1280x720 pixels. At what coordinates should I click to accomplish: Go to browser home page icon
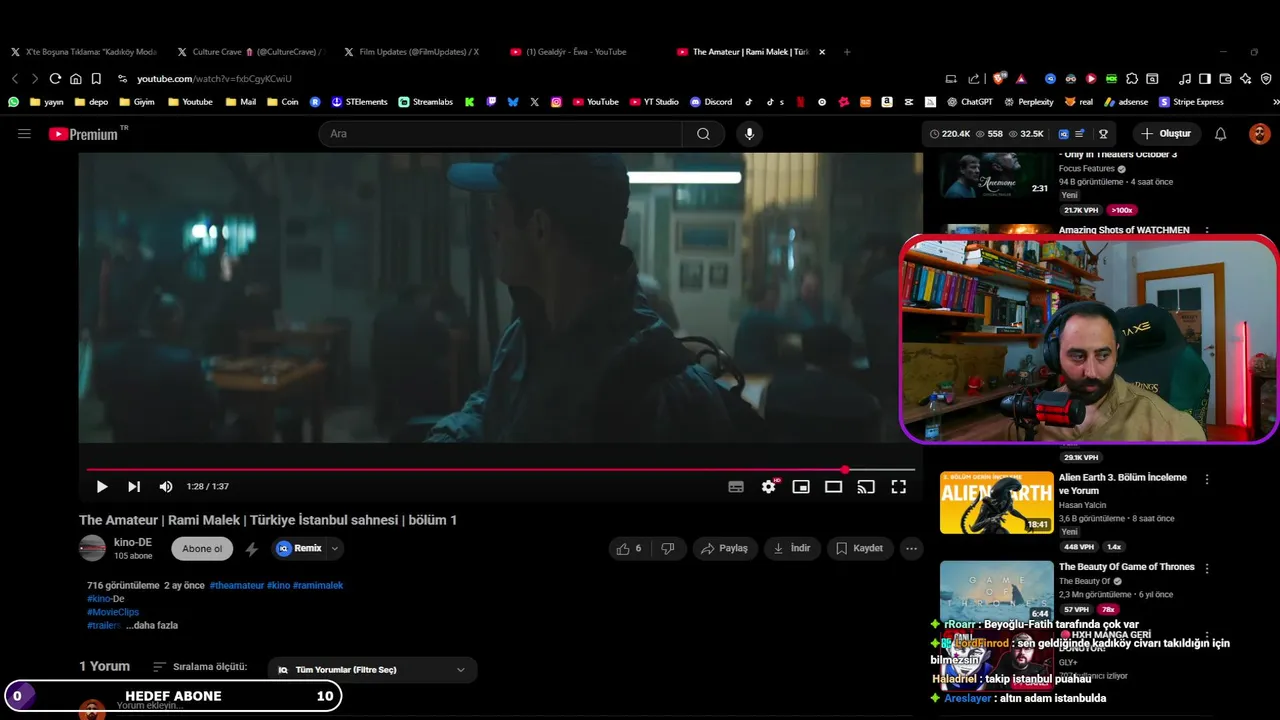click(75, 79)
